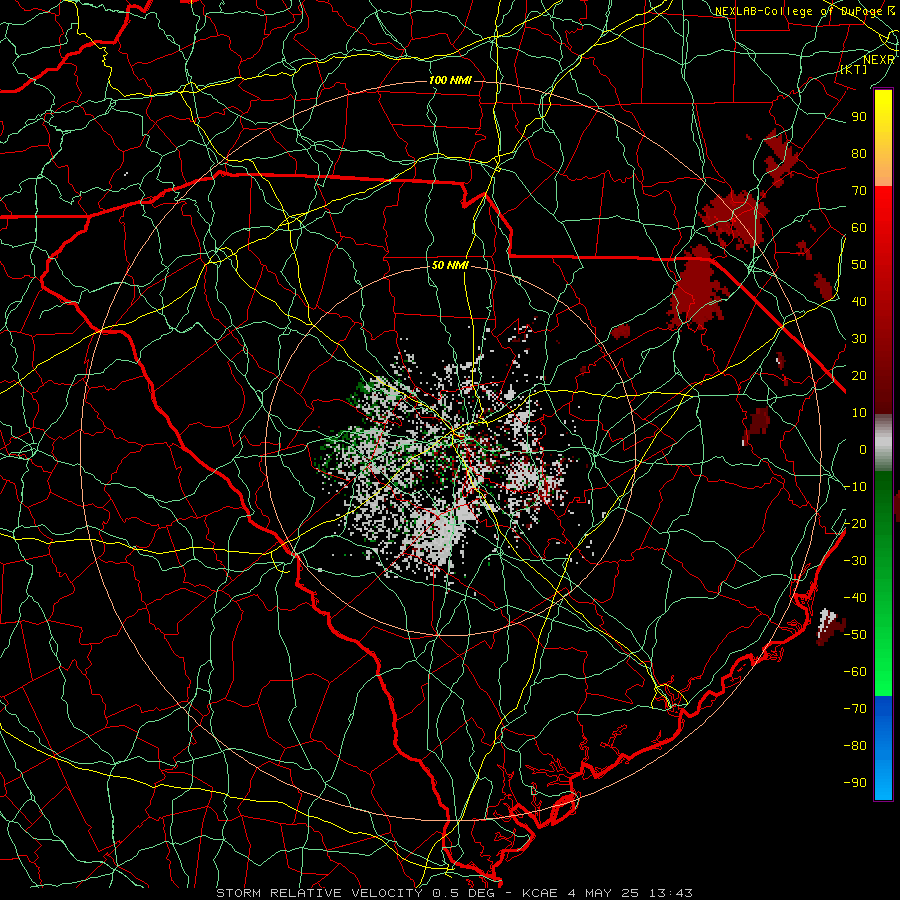
Task: Pick the -40 scale label
Action: pos(855,598)
